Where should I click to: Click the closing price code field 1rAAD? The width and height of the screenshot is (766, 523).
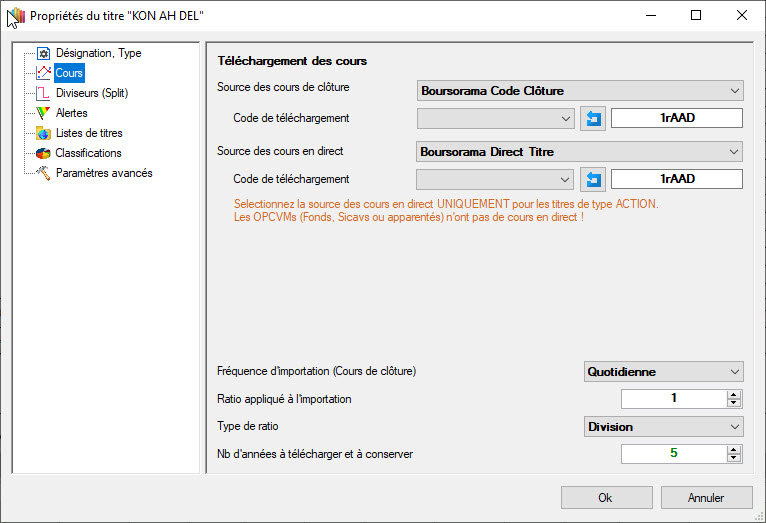pos(677,118)
